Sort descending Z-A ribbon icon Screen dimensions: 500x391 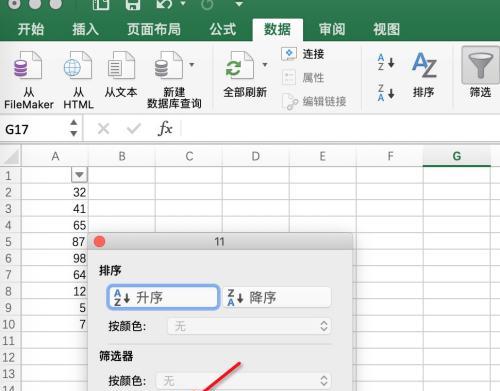[x=386, y=93]
